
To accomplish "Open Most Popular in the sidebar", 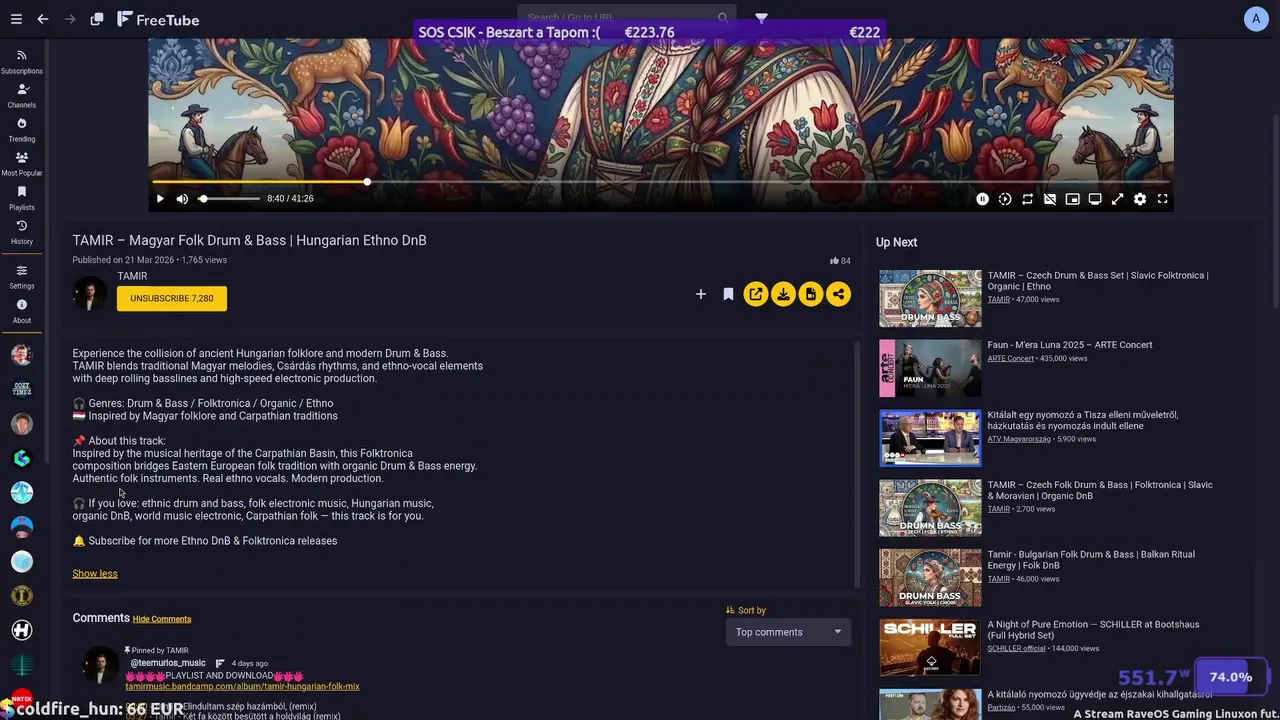I will coord(22,164).
